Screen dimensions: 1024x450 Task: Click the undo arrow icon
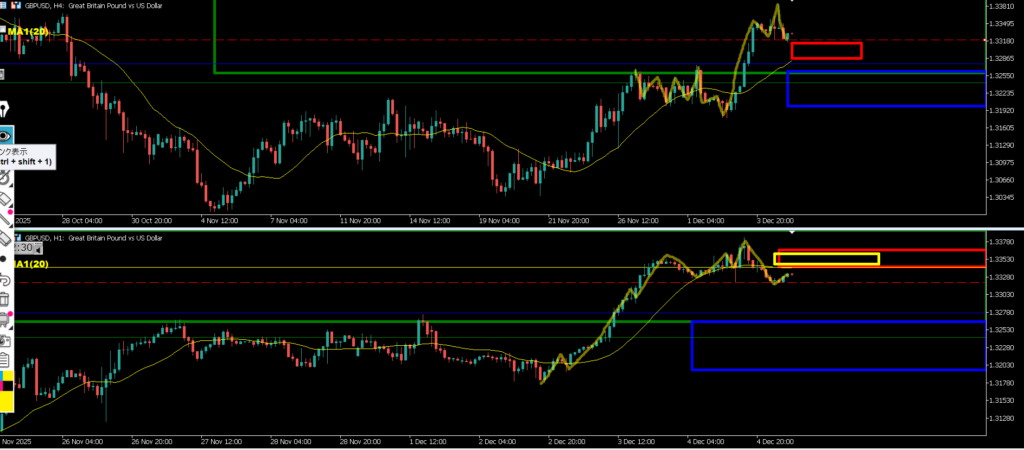click(4, 279)
